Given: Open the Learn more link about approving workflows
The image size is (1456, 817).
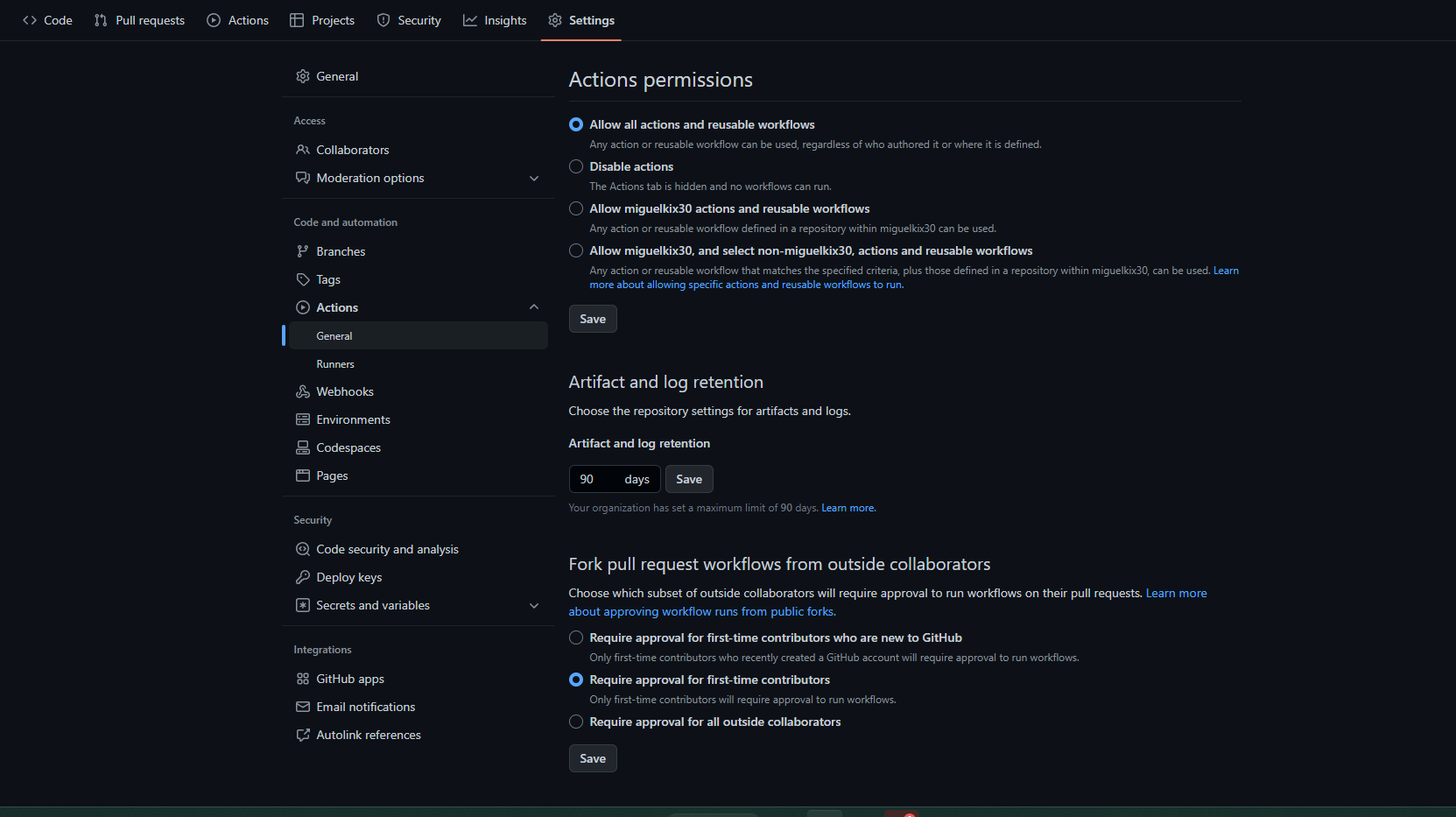Looking at the screenshot, I should [x=1176, y=593].
